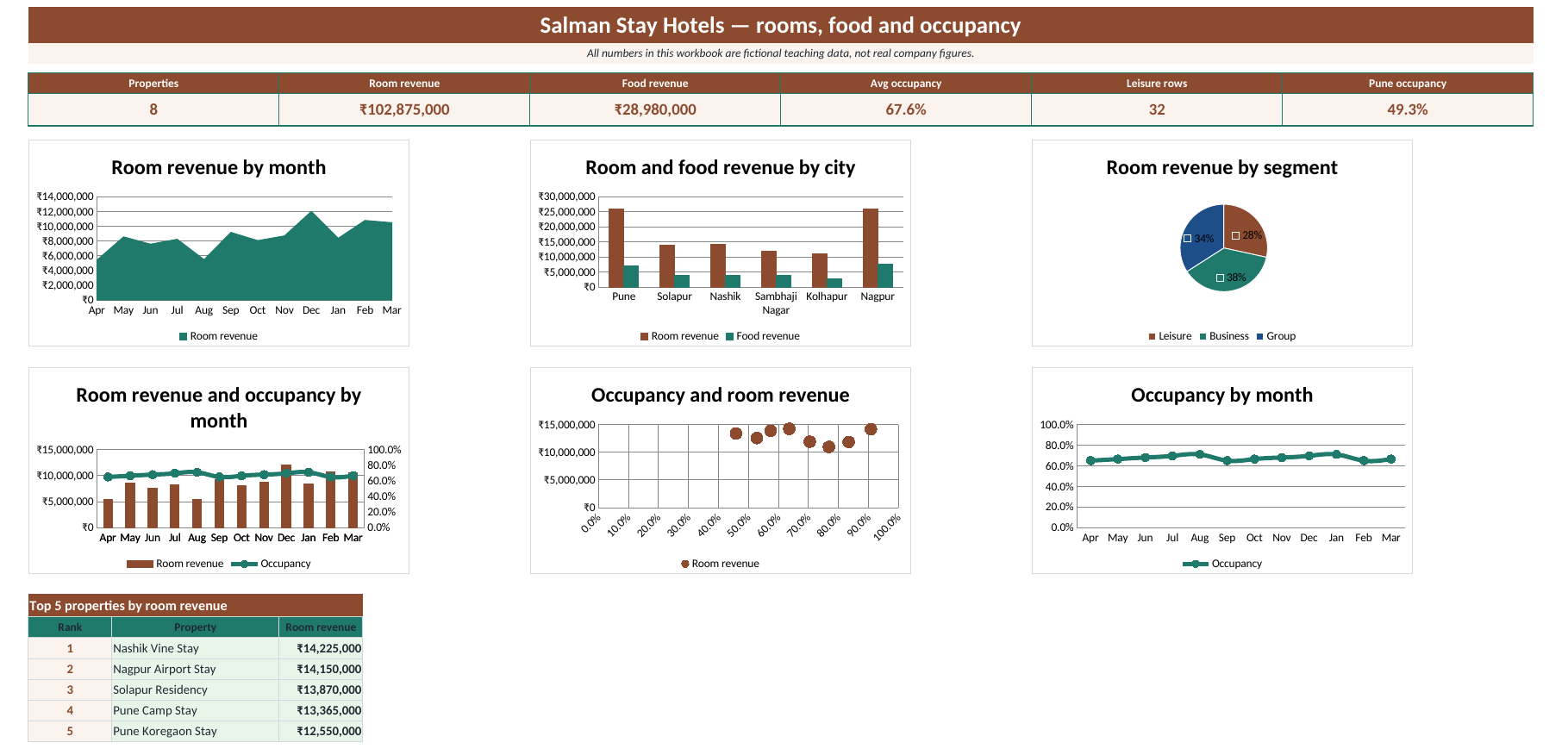This screenshot has width=1568, height=755.
Task: Click the Top 5 properties by room revenue header
Action: tap(196, 606)
